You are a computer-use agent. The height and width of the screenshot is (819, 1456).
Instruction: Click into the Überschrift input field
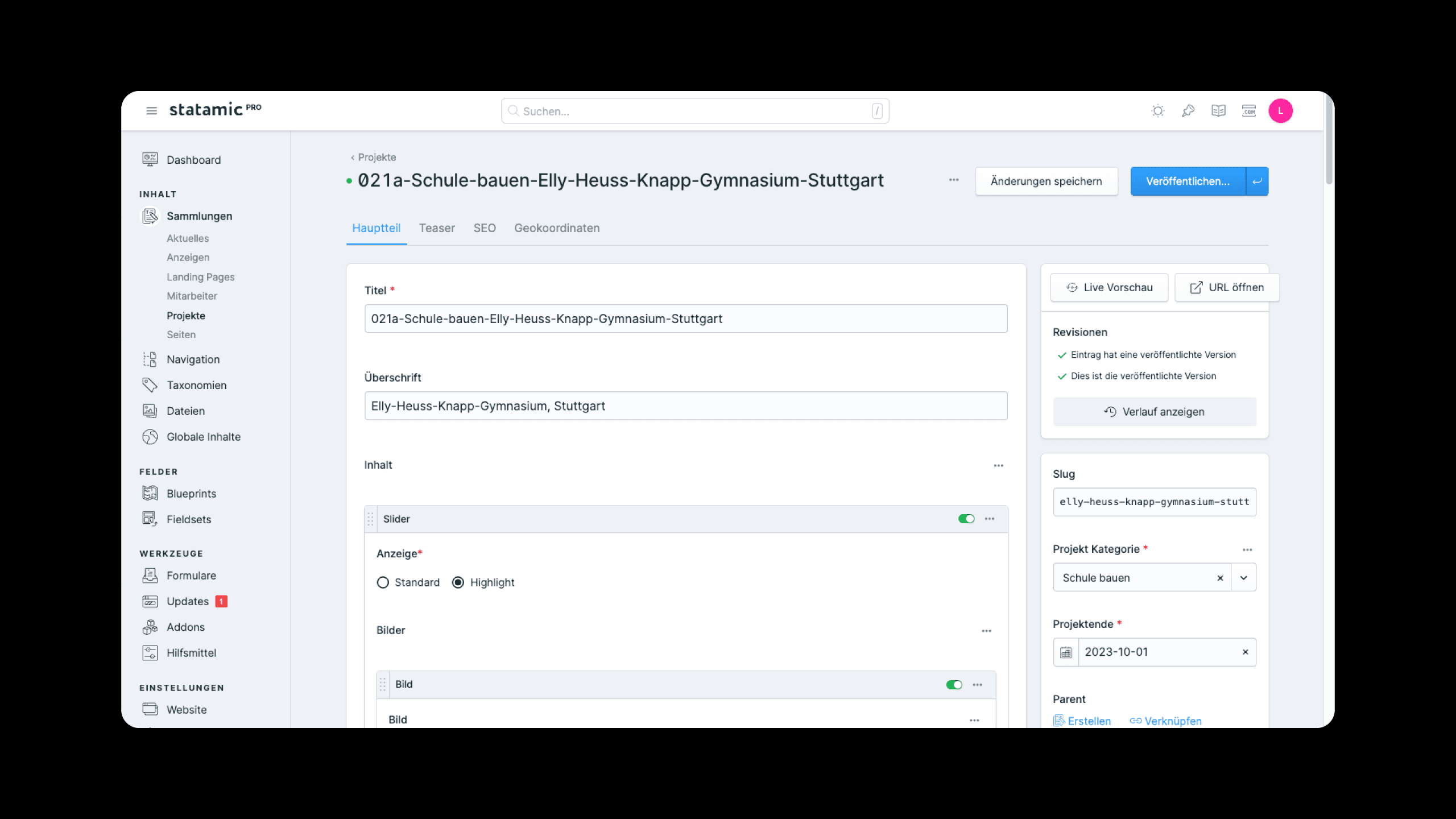point(686,406)
